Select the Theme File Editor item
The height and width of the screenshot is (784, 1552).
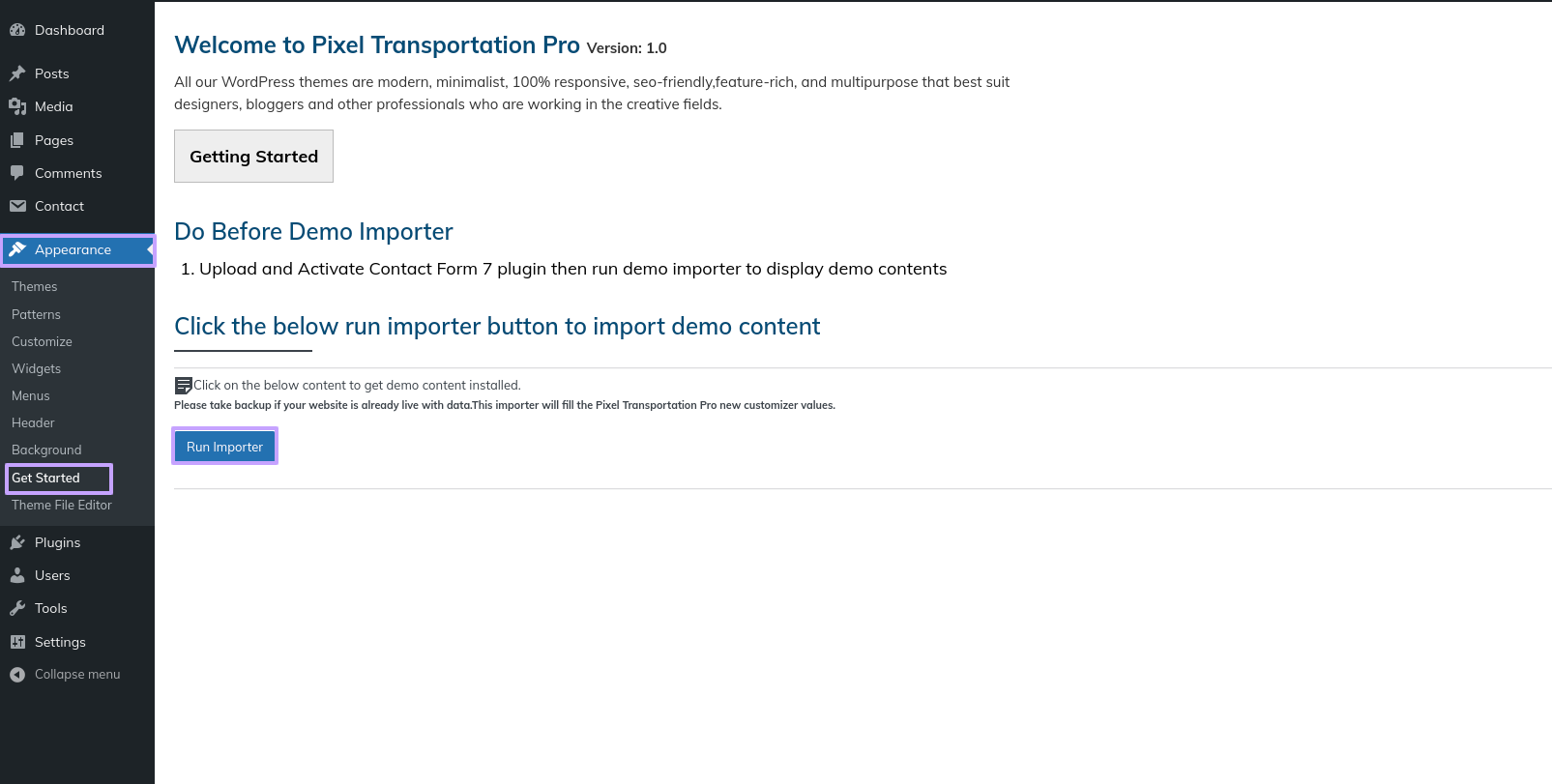[x=62, y=505]
